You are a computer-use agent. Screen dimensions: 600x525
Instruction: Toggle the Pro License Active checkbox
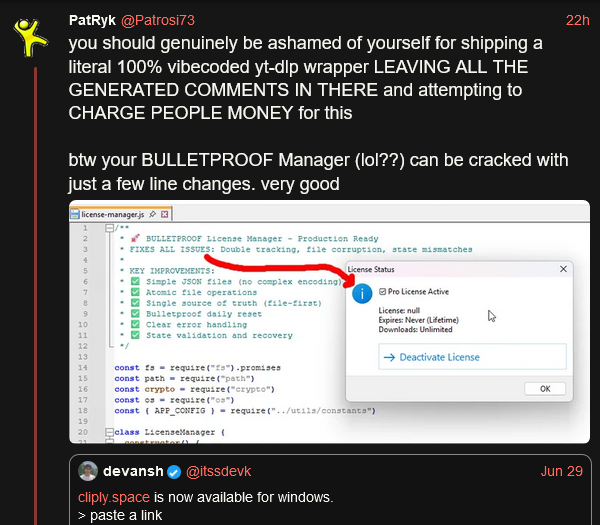pyautogui.click(x=383, y=291)
